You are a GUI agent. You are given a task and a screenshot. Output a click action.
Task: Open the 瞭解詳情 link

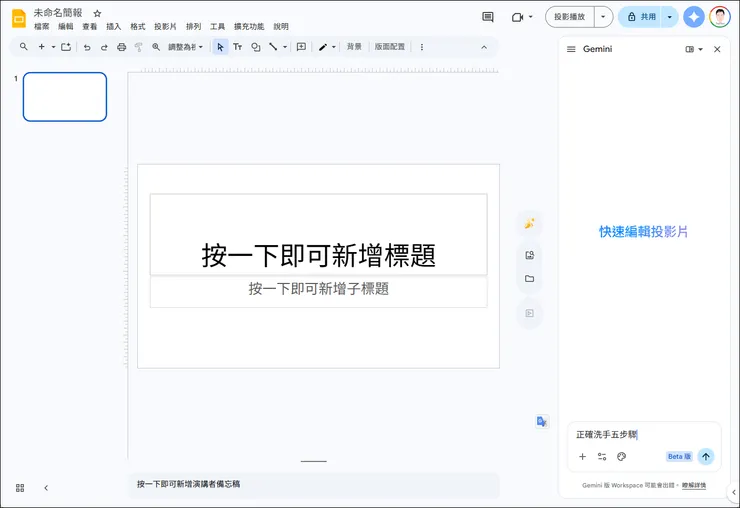click(x=694, y=485)
